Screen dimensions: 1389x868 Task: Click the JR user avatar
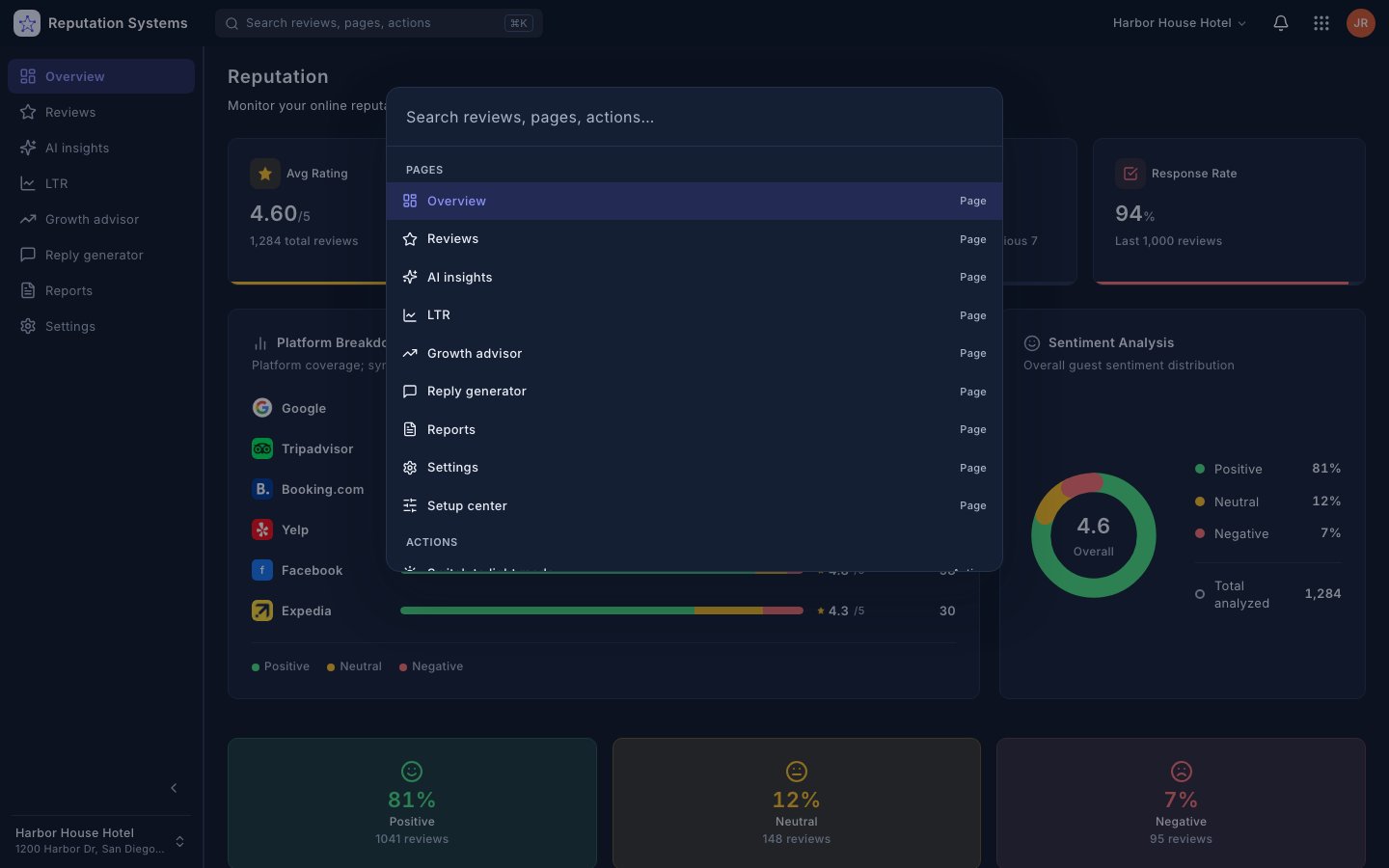pyautogui.click(x=1361, y=23)
